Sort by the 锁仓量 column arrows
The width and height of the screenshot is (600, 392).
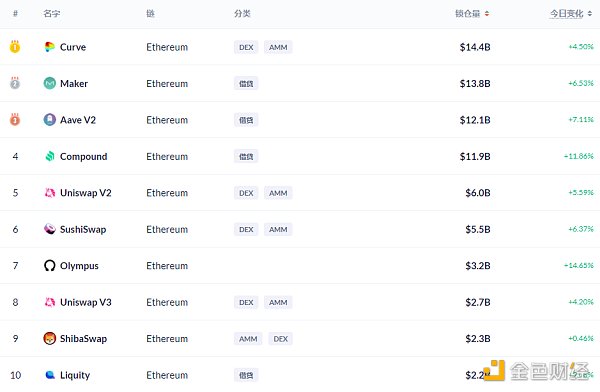pyautogui.click(x=487, y=14)
